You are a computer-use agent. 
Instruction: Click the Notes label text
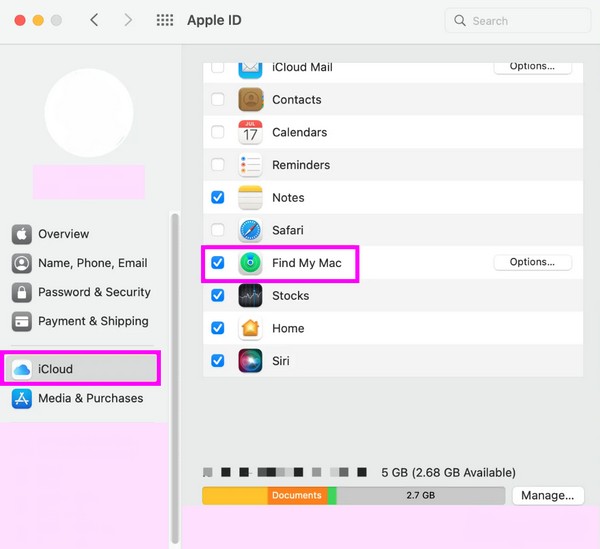click(288, 197)
